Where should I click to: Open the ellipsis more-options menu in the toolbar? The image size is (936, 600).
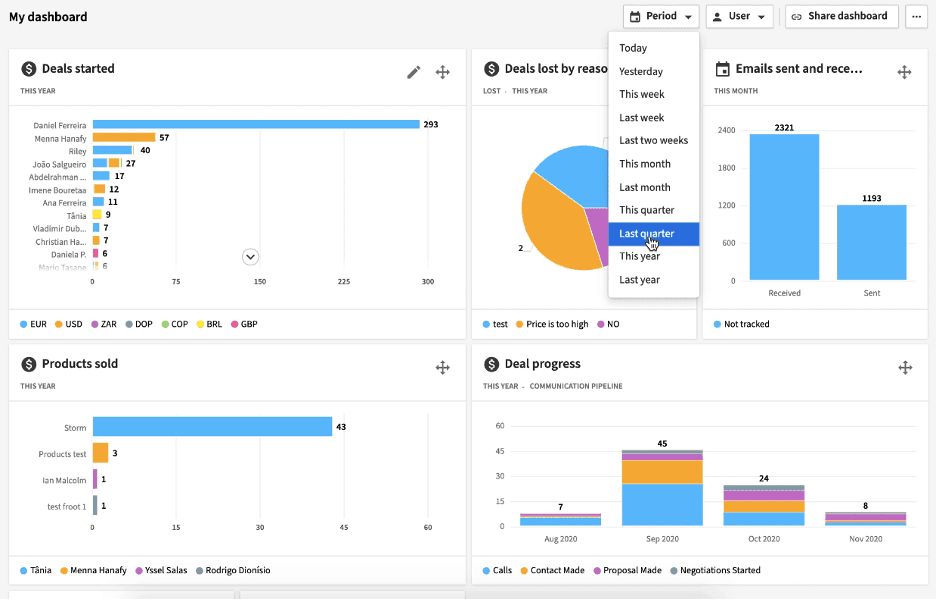pyautogui.click(x=918, y=16)
